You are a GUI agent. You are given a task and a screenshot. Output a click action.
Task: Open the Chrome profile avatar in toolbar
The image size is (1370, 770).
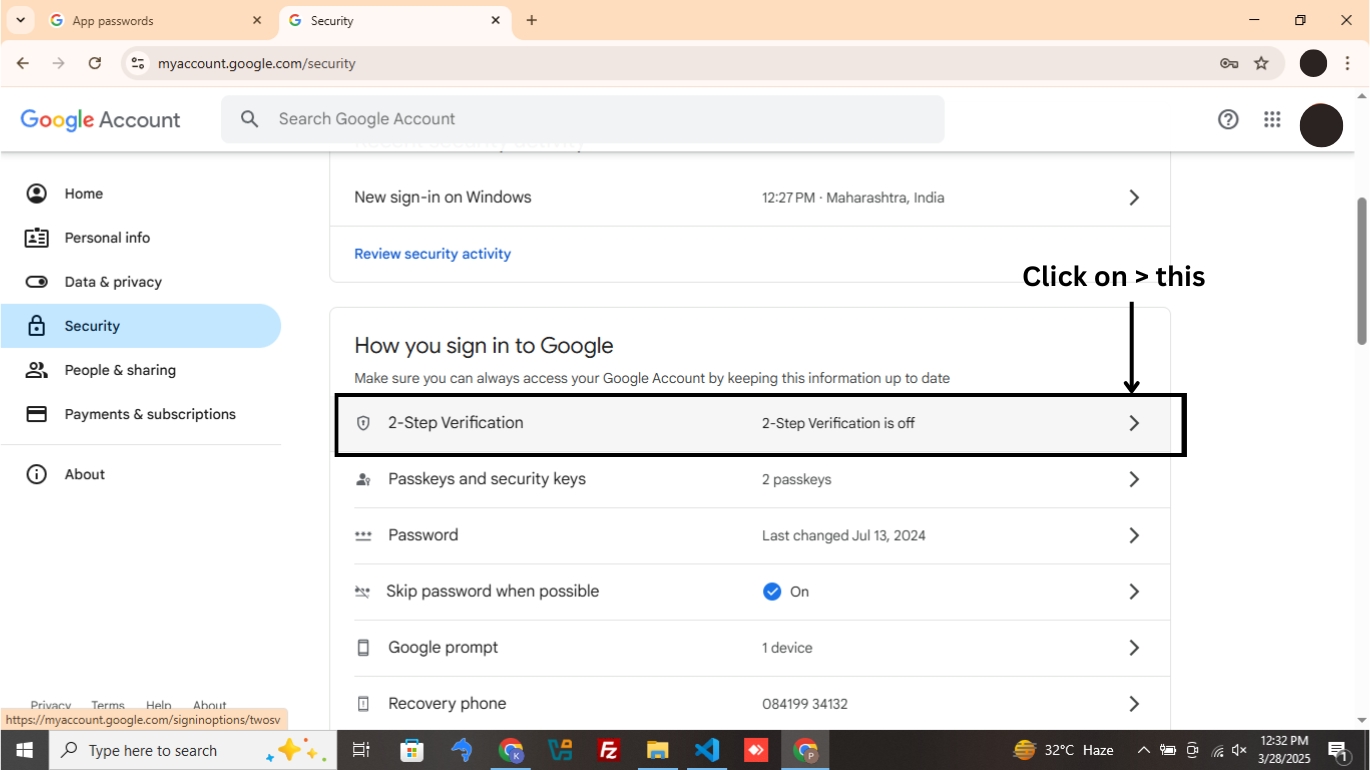(1313, 63)
